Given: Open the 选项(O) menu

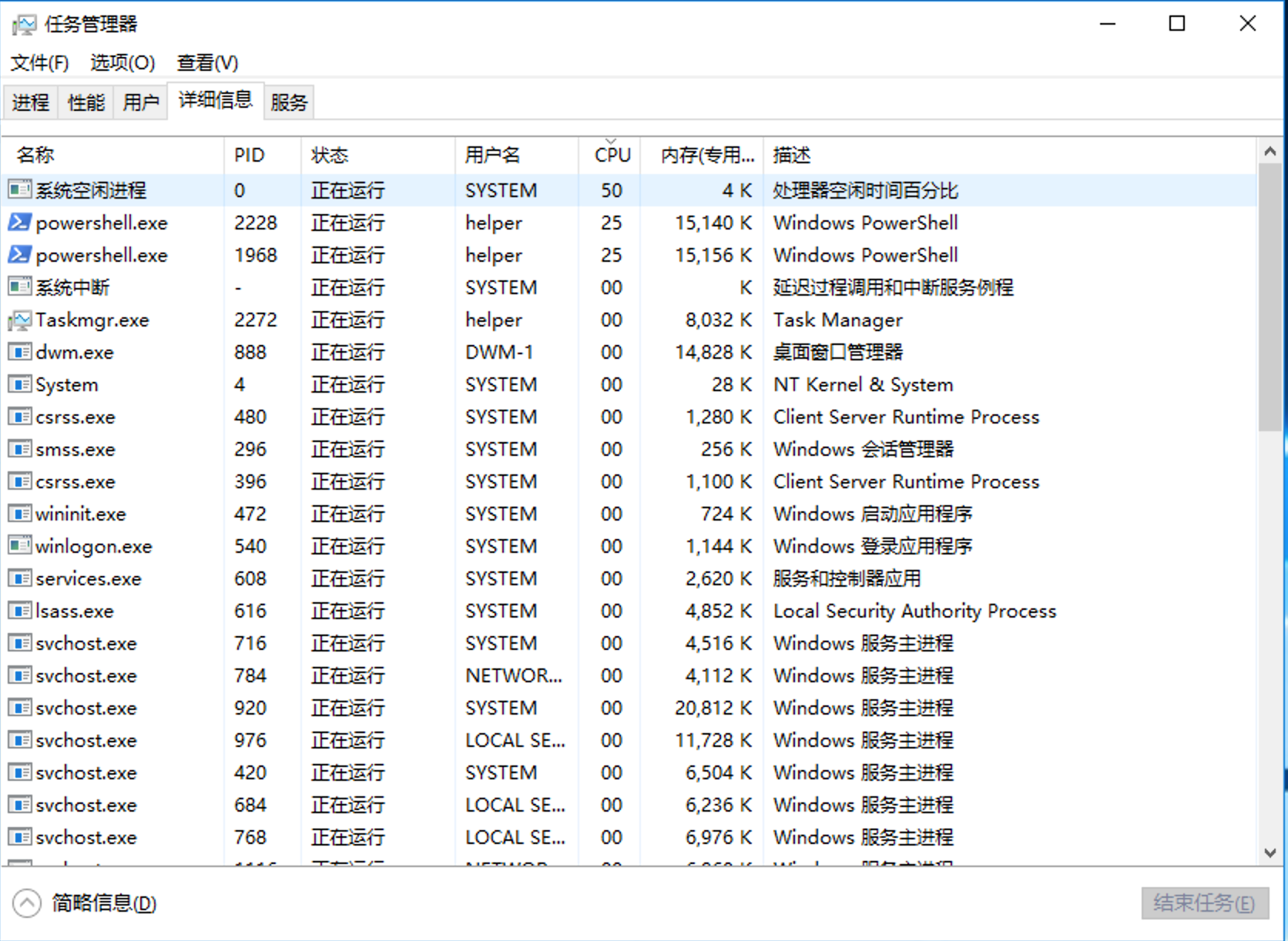Looking at the screenshot, I should point(122,63).
